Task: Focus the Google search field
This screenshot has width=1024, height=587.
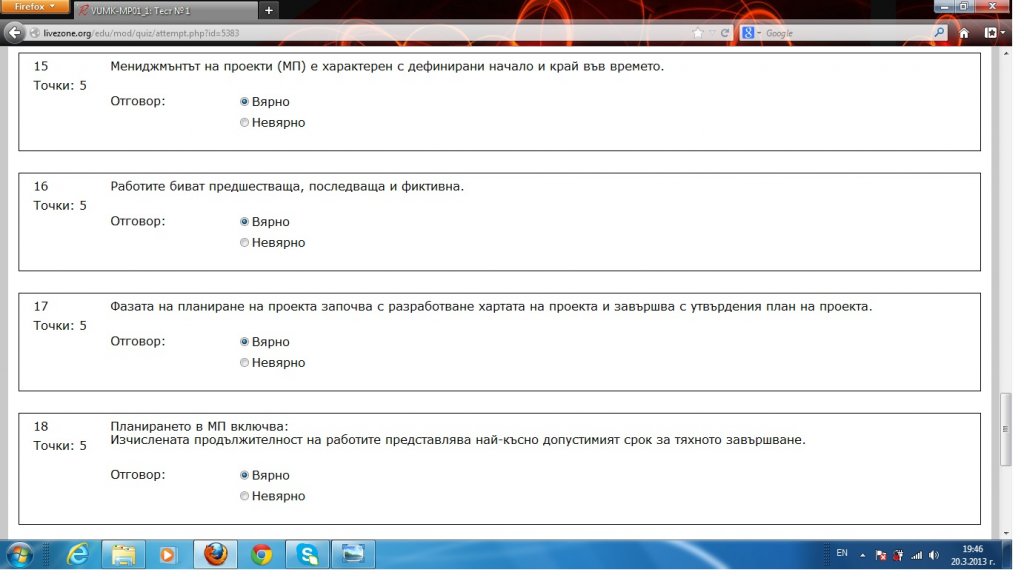Action: [x=846, y=33]
